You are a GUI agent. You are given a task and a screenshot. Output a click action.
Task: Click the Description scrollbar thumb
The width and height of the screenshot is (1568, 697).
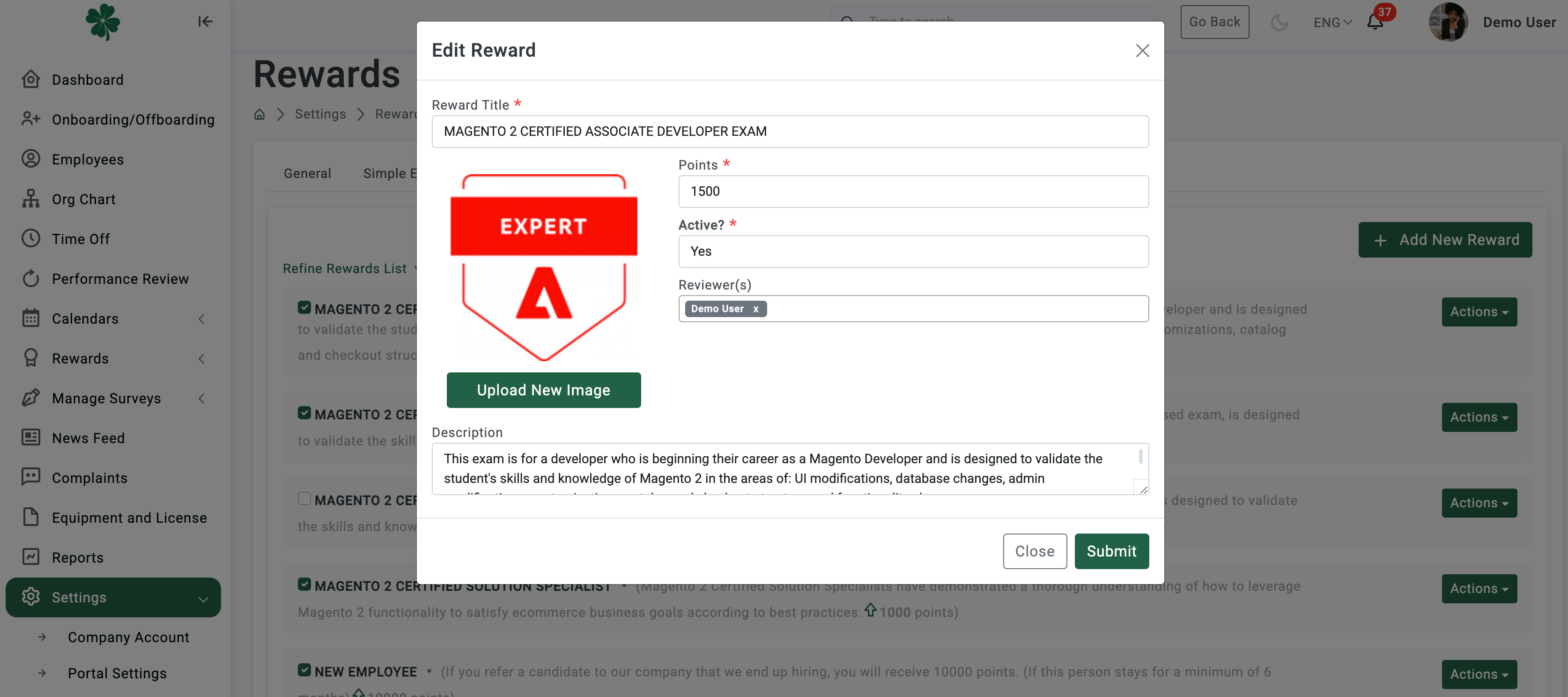(1140, 457)
